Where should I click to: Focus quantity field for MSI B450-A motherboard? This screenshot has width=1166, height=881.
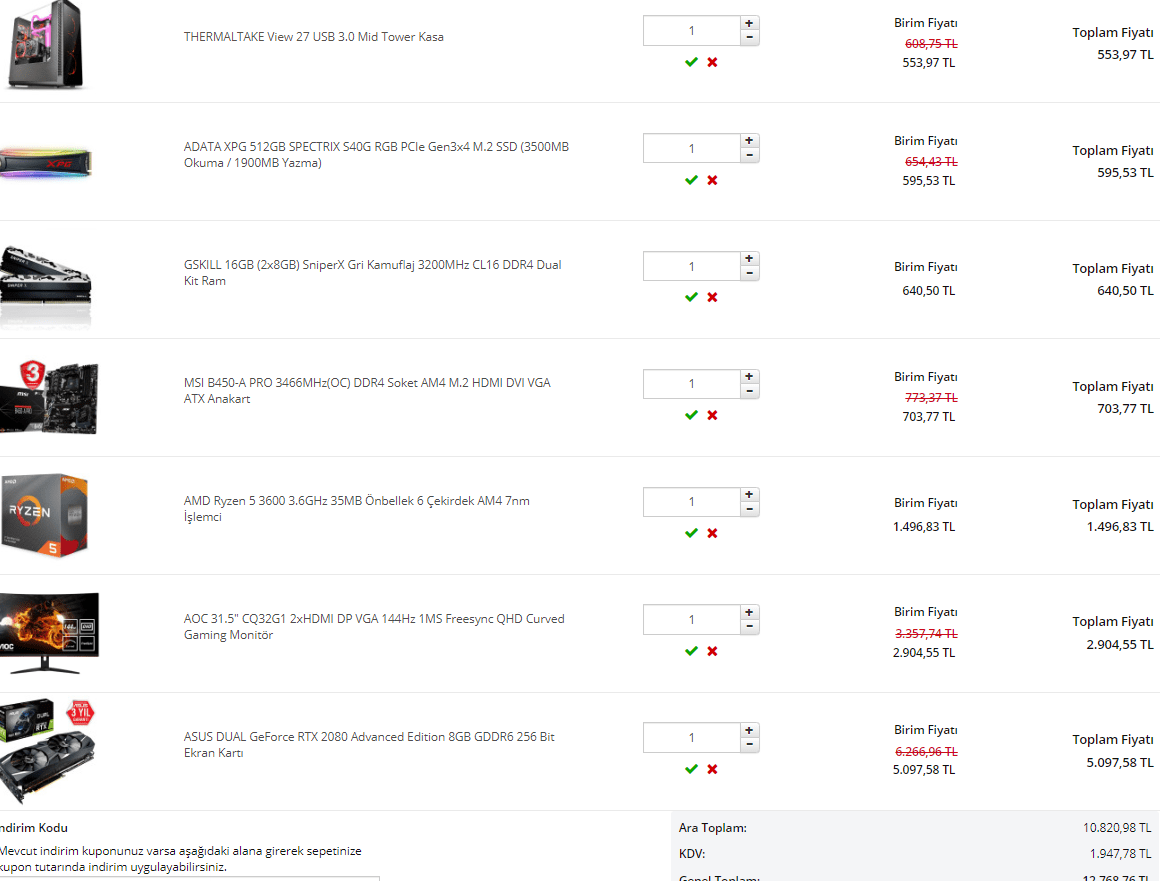click(x=691, y=384)
